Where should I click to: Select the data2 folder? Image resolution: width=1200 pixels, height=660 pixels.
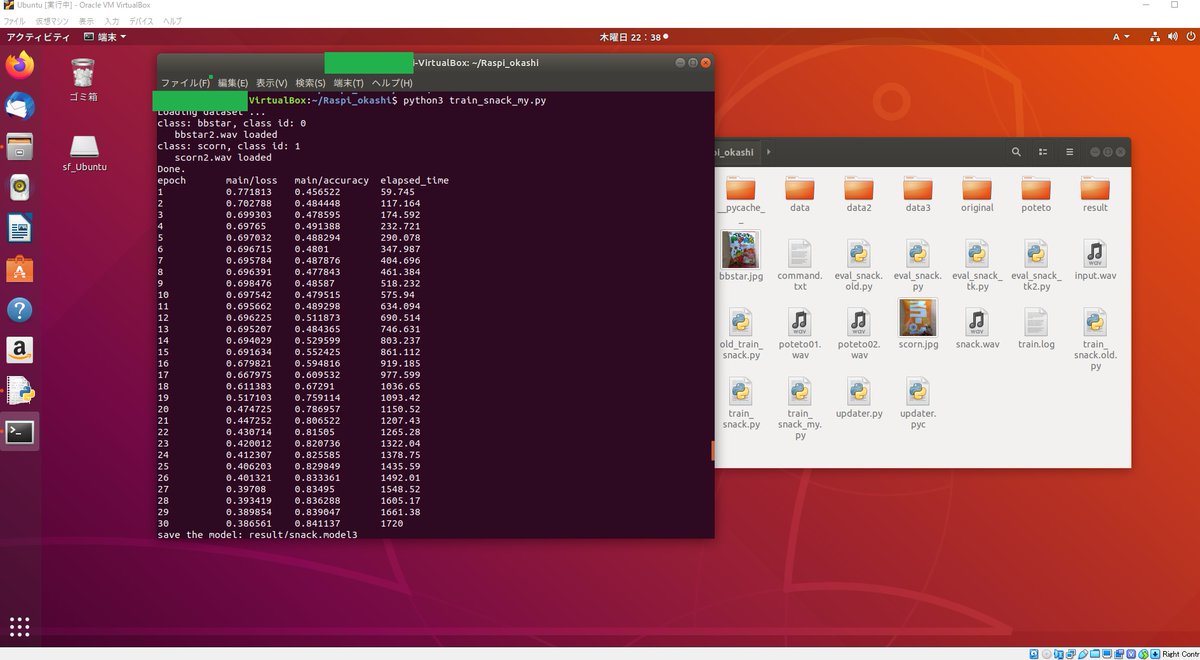(859, 194)
